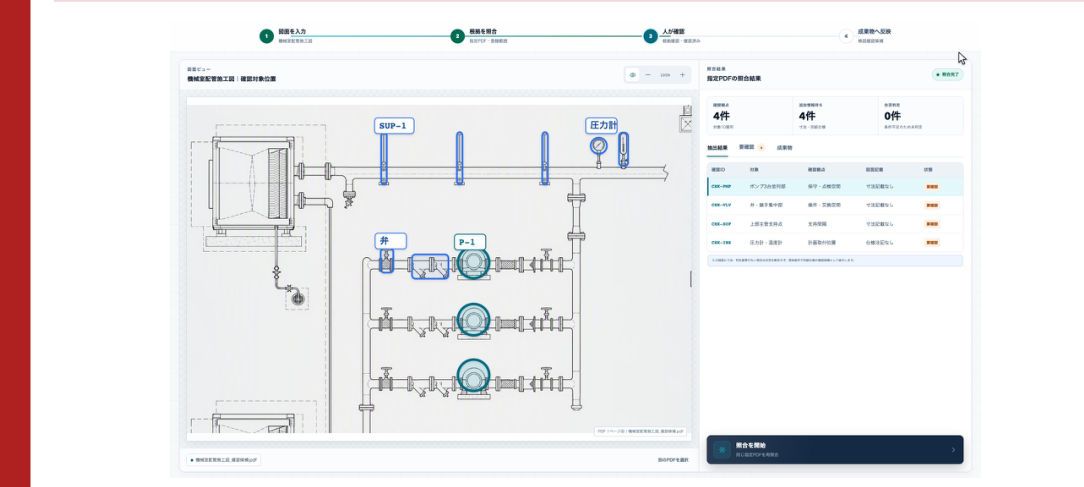Select the 弁 annotation label
The width and height of the screenshot is (1084, 487).
[x=391, y=241]
